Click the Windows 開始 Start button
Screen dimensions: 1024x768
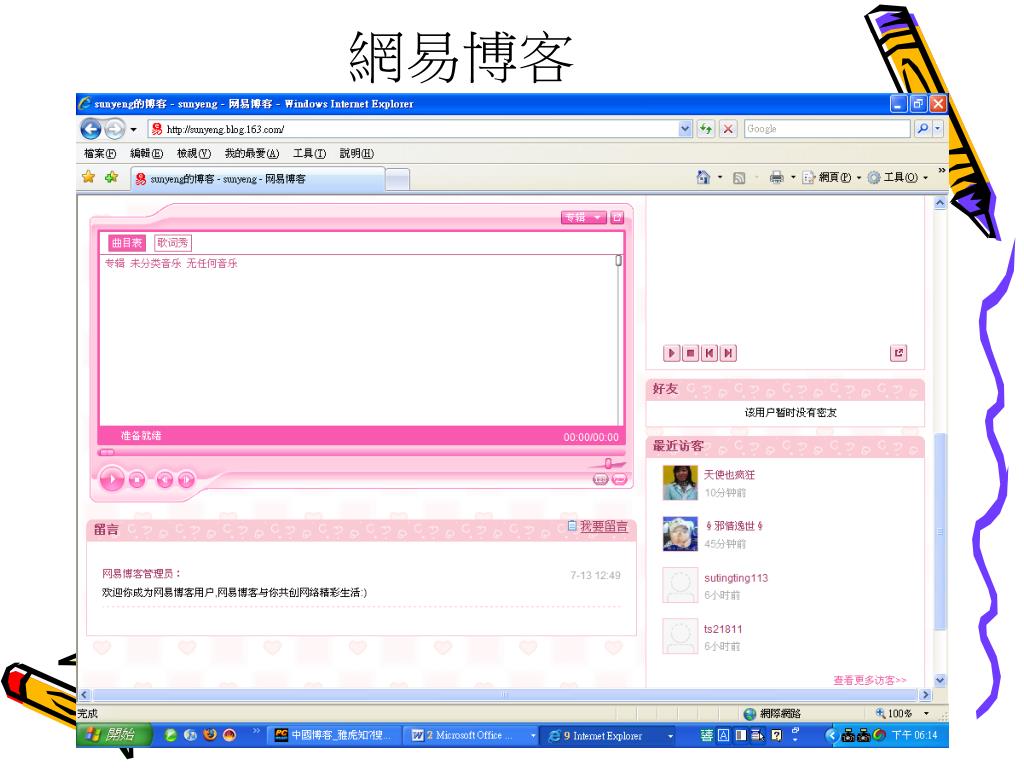115,735
